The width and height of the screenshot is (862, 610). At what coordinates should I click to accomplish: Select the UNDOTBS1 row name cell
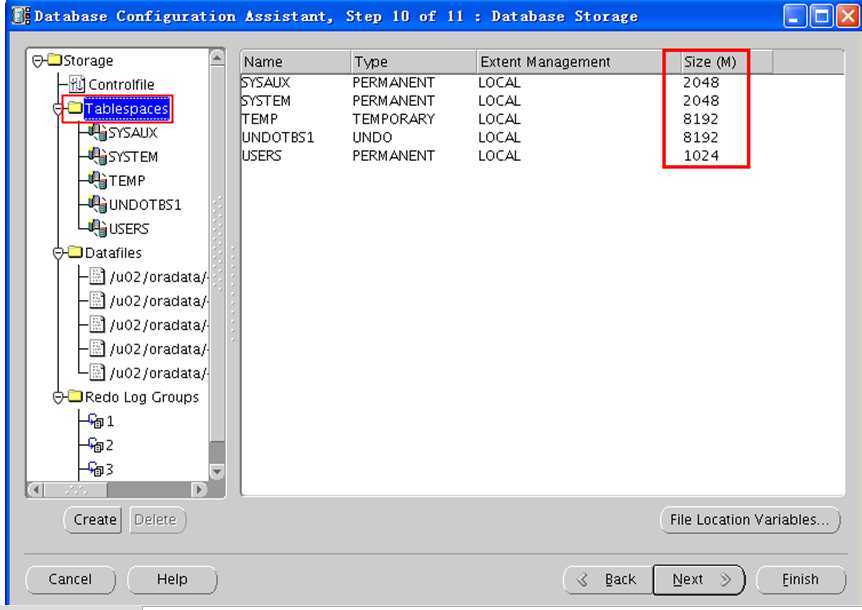[278, 137]
